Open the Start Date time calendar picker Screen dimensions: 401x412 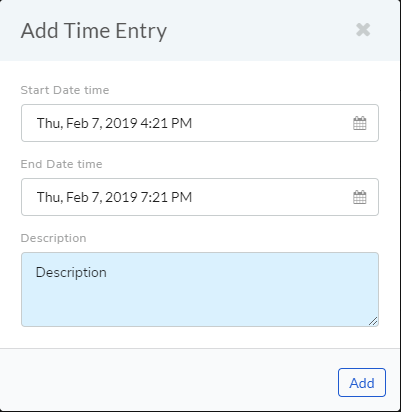360,123
